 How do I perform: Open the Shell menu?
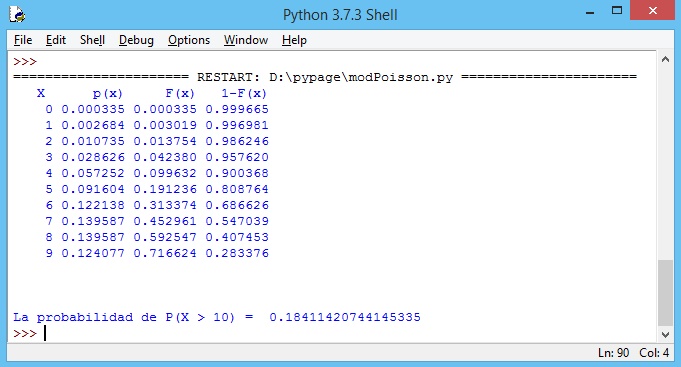pyautogui.click(x=93, y=40)
